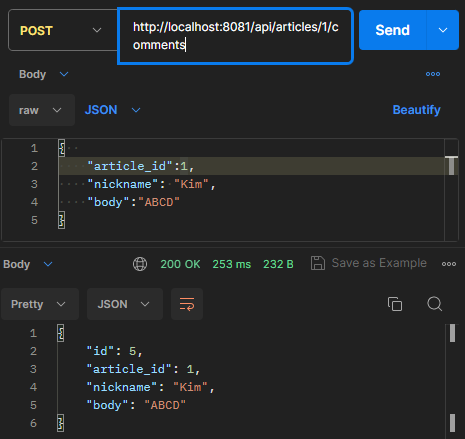The image size is (465, 439).
Task: Expand the request Body tab dropdown
Action: pyautogui.click(x=44, y=74)
